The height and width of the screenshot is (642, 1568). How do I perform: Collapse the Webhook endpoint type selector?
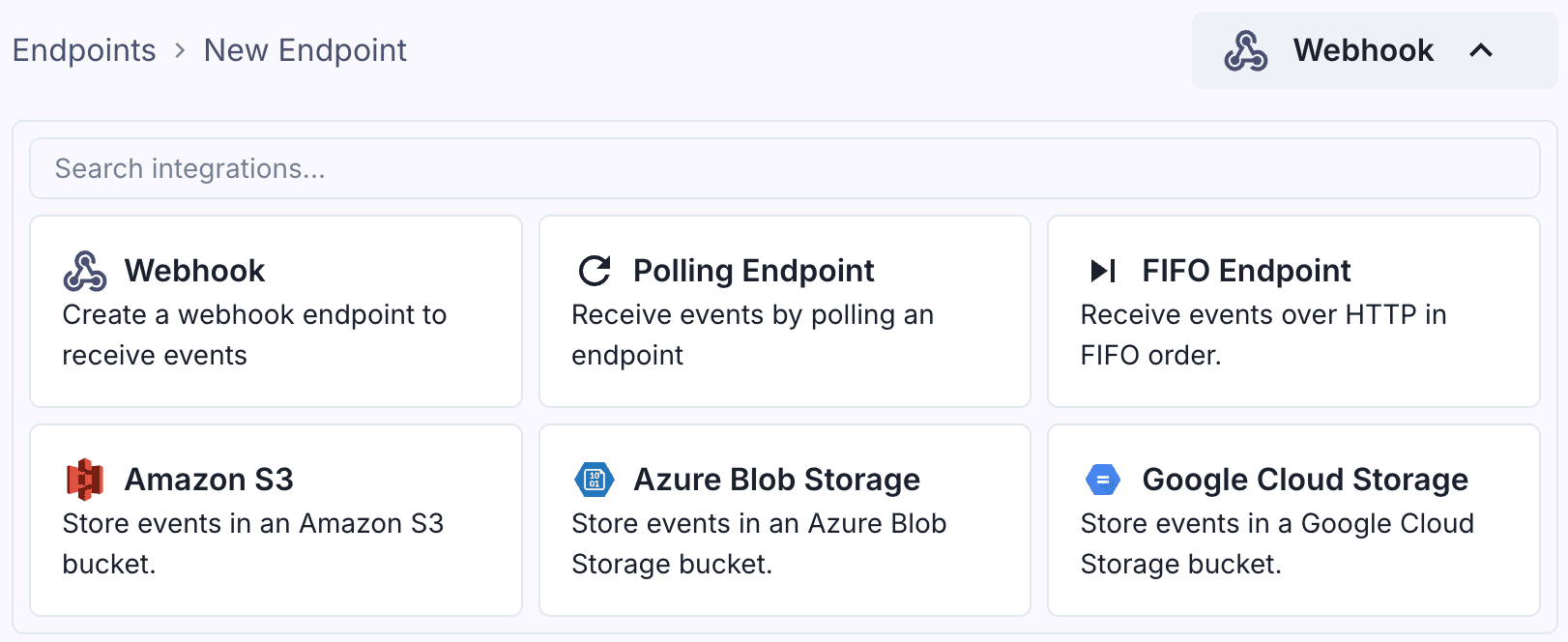tap(1482, 50)
